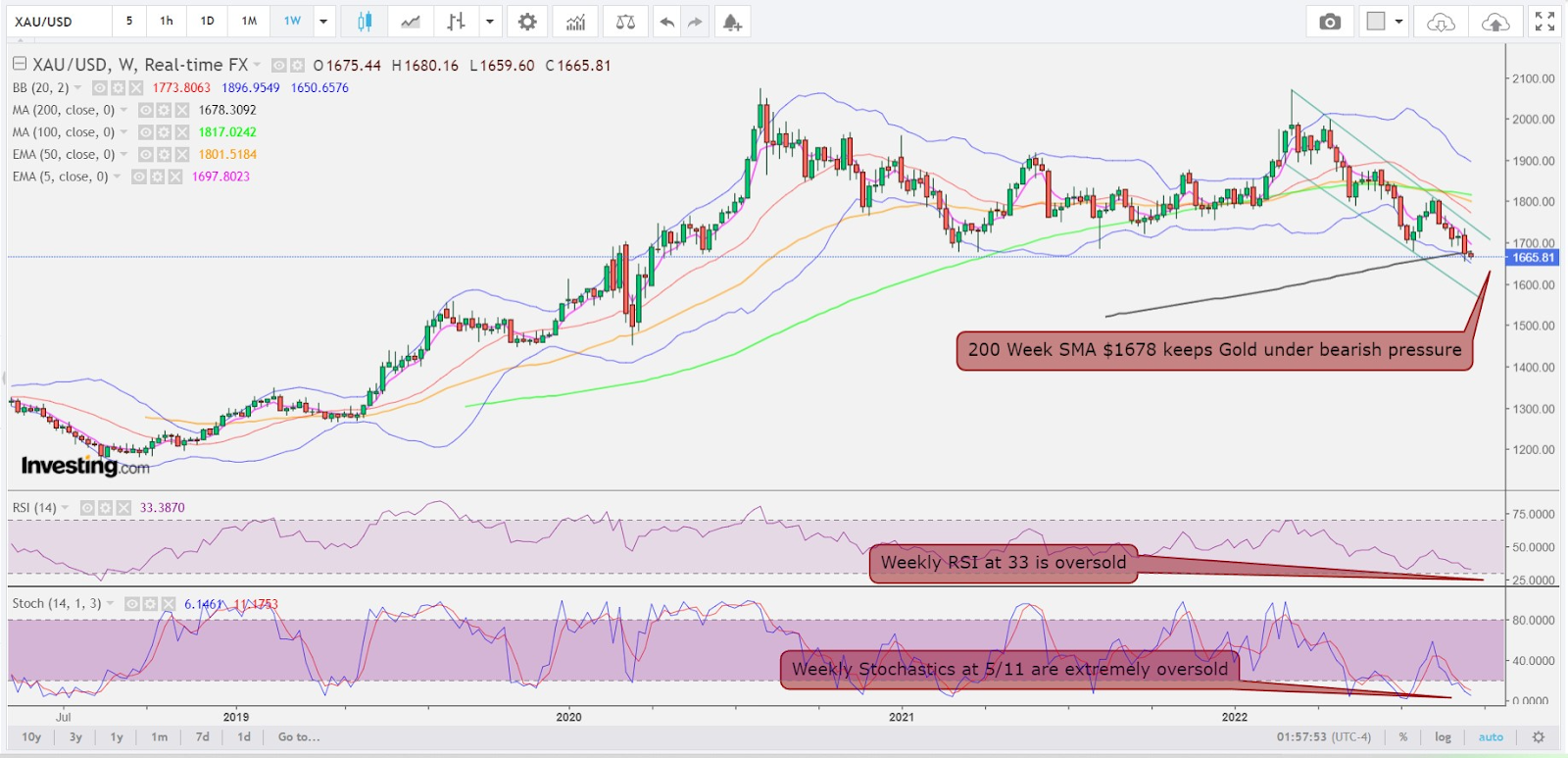Set range to 7d
Screen dimensions: 1568x758
click(203, 736)
